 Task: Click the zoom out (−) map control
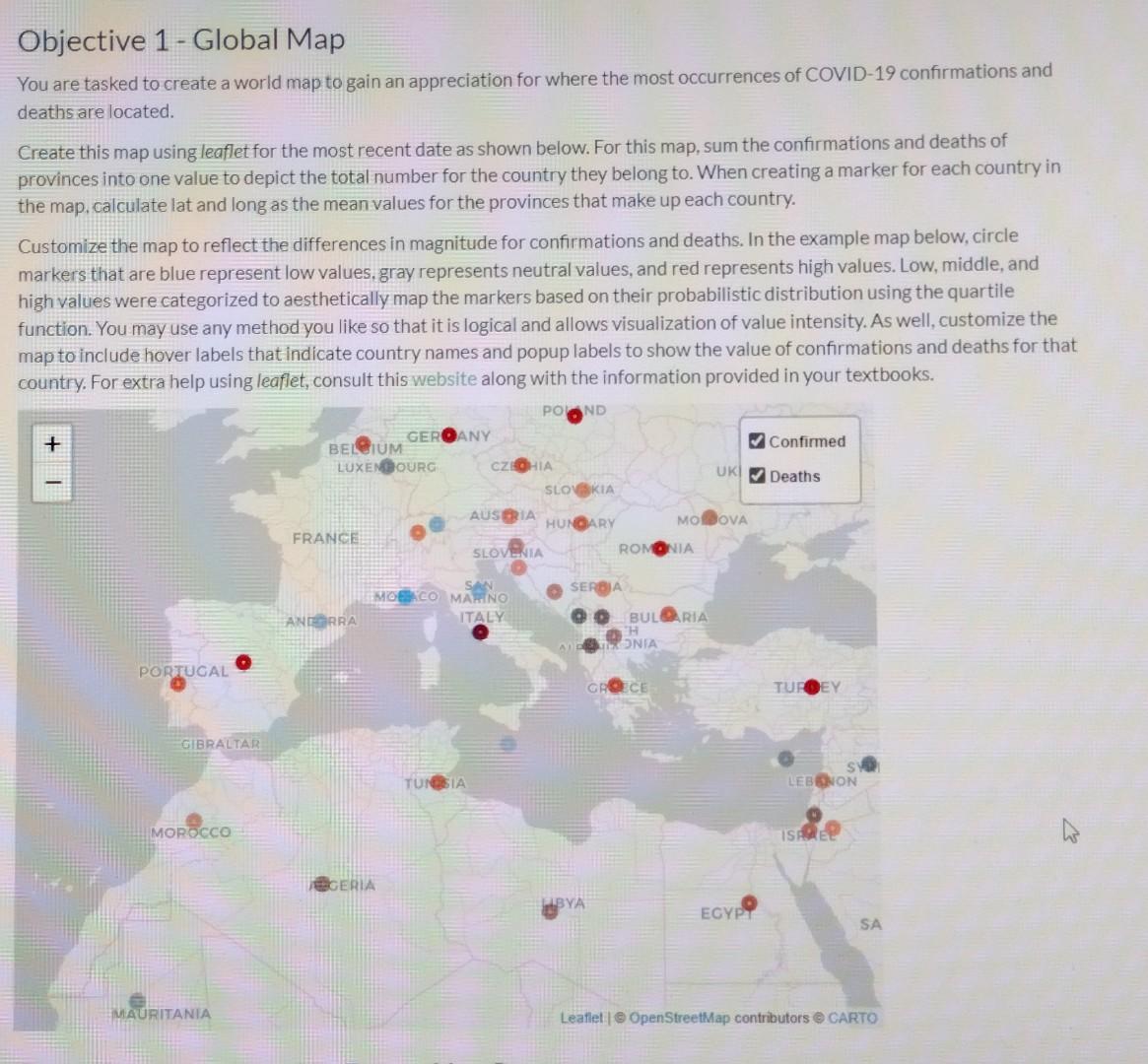coord(51,482)
